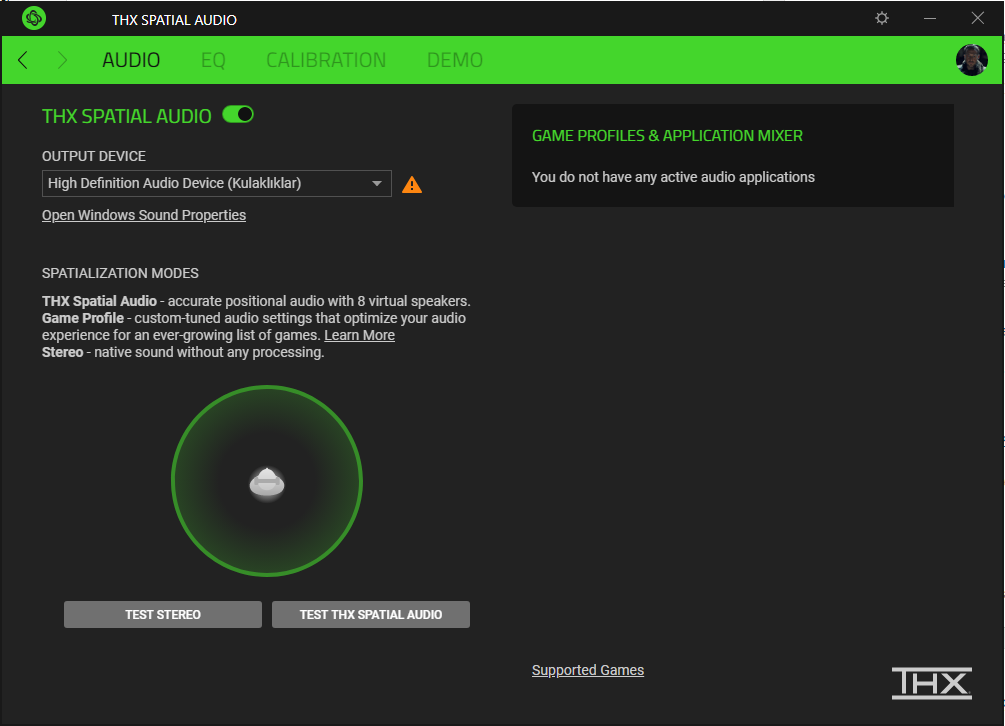Open the user profile avatar
Screen dimensions: 1005x726
coord(972,60)
